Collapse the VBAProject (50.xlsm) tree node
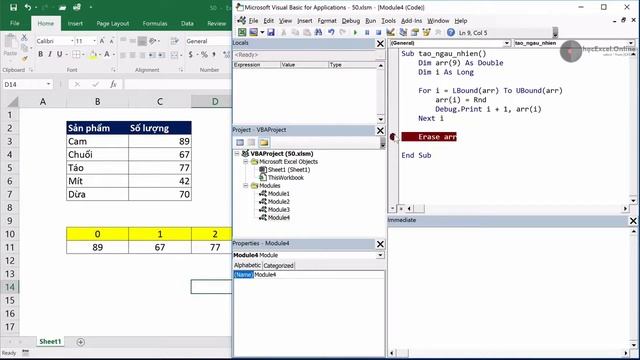 click(237, 153)
